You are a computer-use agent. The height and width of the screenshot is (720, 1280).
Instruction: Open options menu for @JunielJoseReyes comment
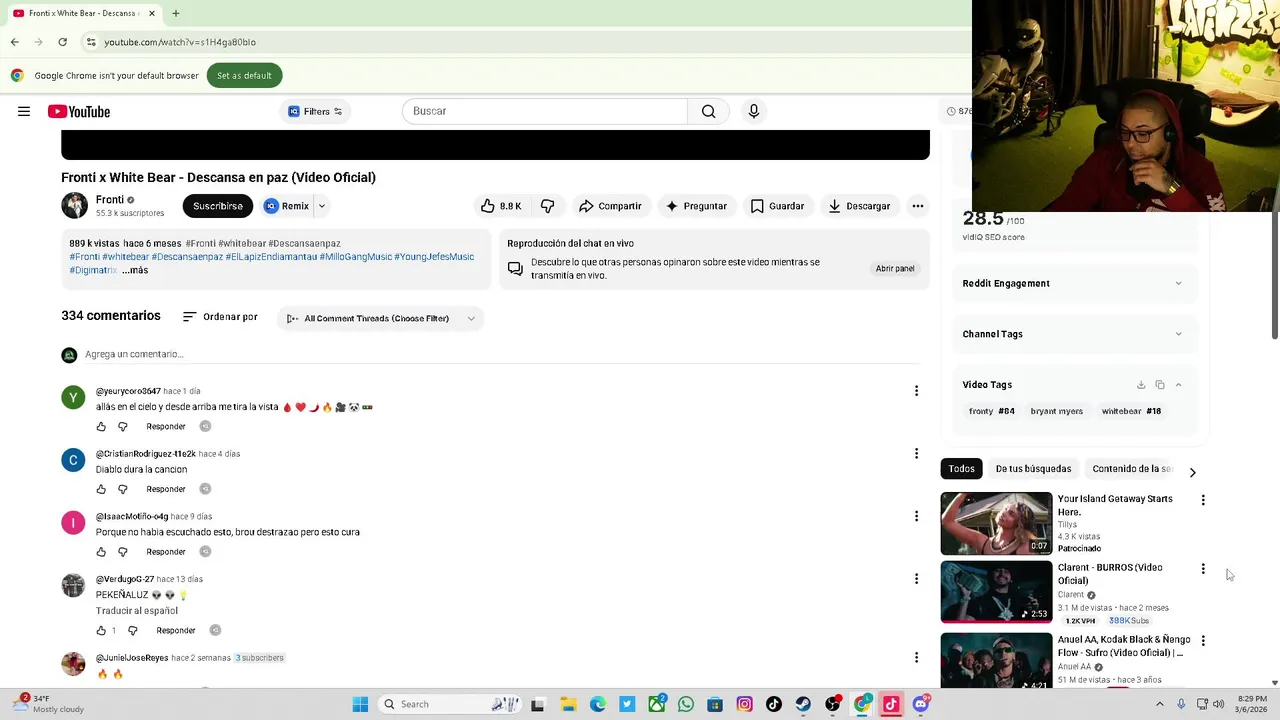pyautogui.click(x=916, y=658)
